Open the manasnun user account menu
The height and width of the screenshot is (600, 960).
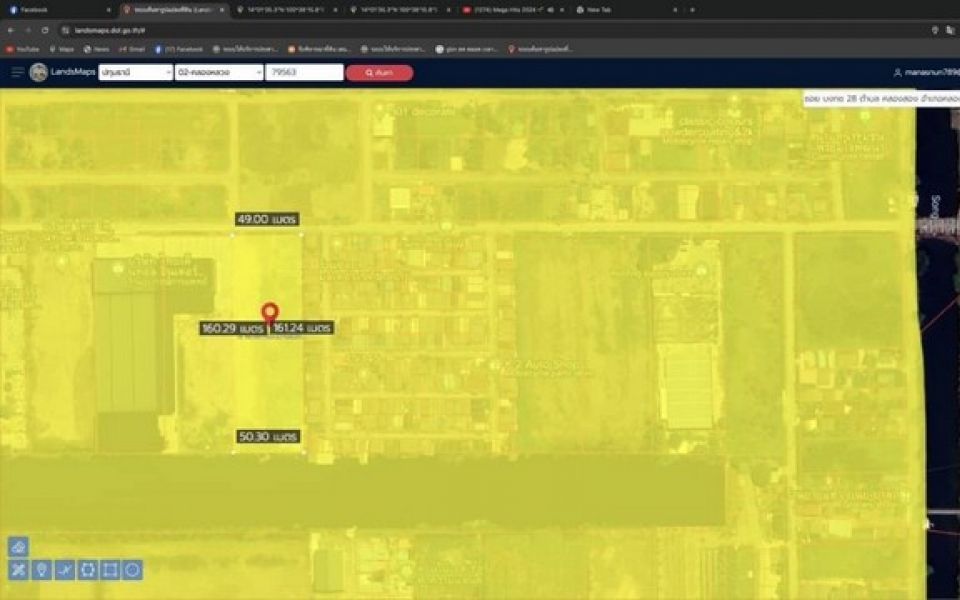click(x=924, y=73)
